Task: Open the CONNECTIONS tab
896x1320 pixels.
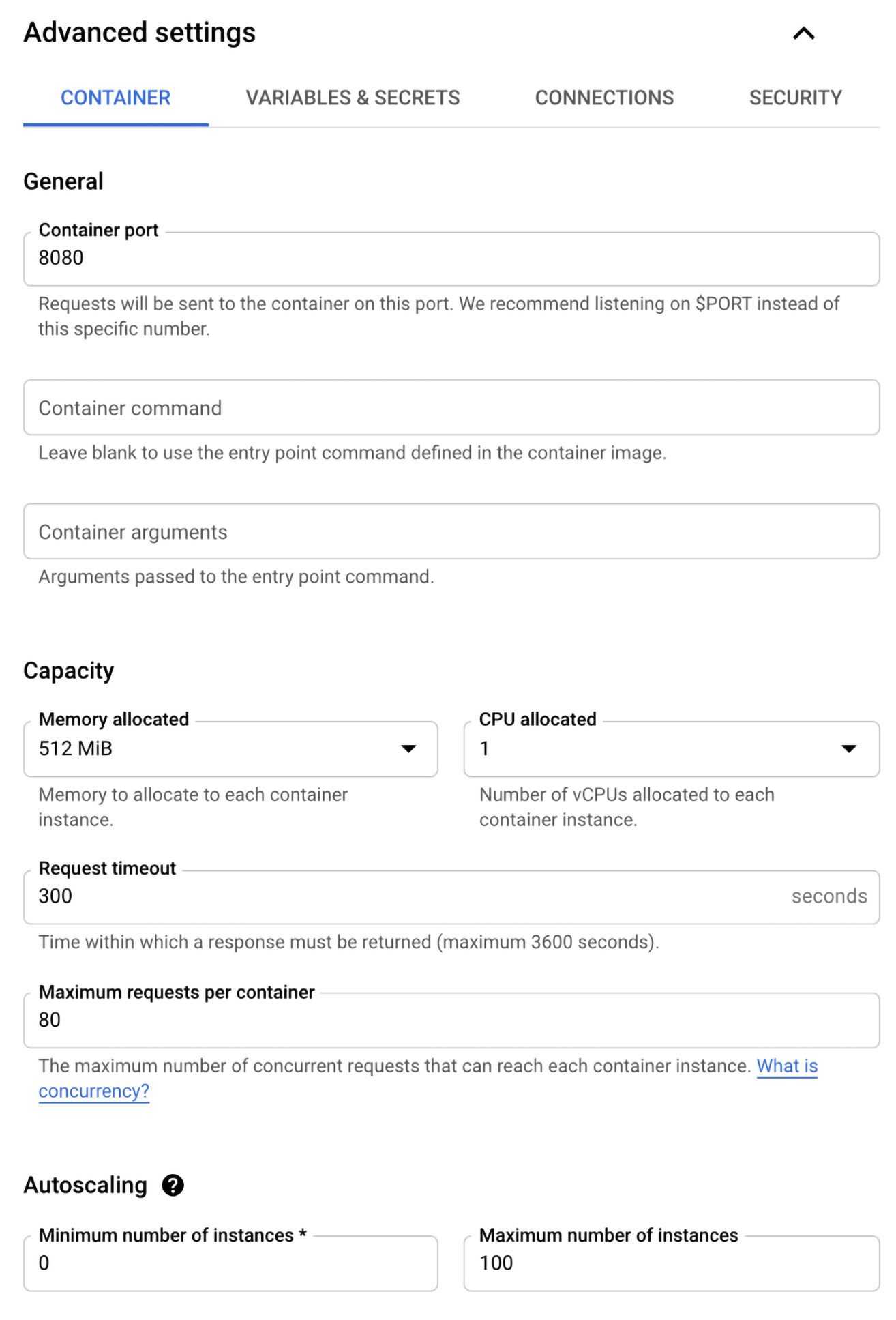Action: pos(604,98)
